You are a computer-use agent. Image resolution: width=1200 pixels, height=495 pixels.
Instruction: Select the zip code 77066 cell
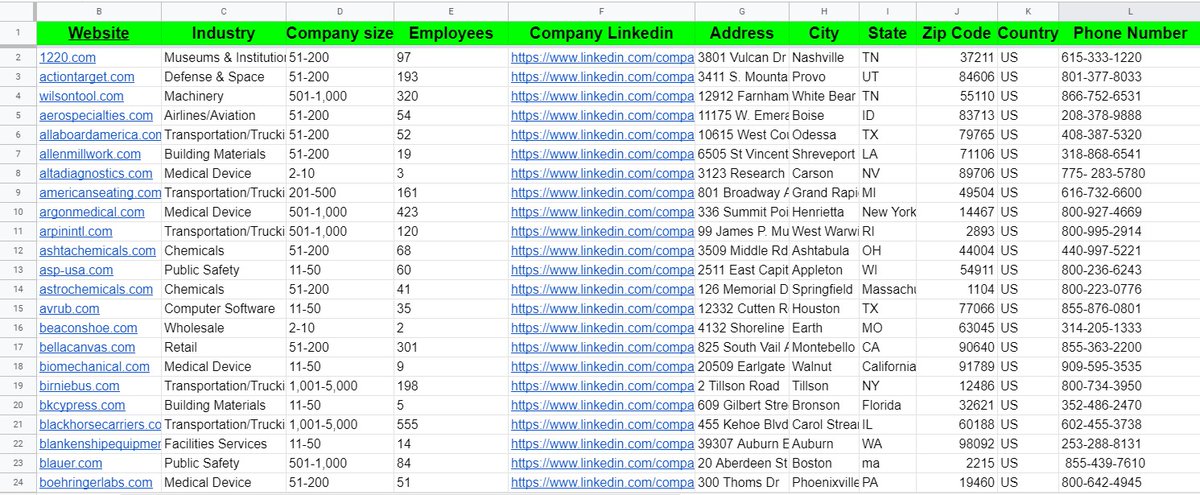click(x=957, y=309)
